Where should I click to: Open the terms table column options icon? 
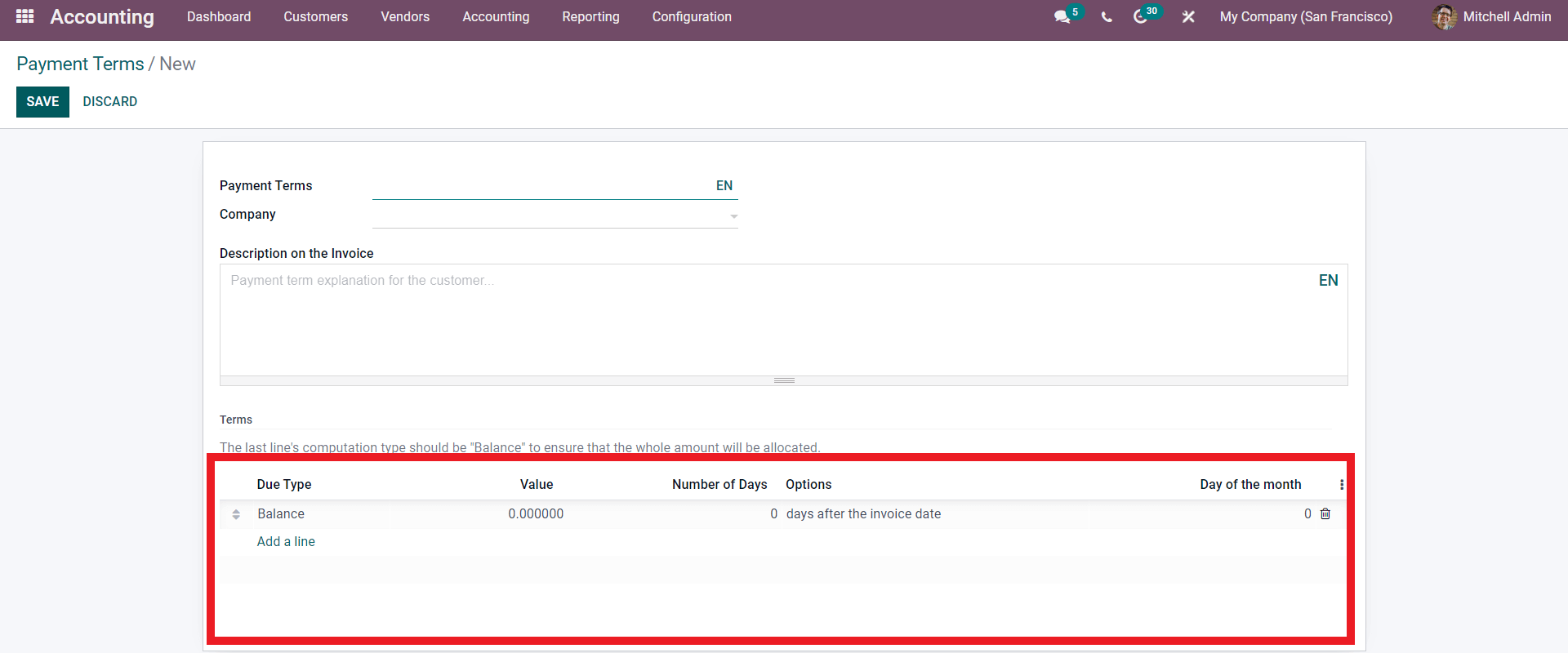pyautogui.click(x=1342, y=485)
